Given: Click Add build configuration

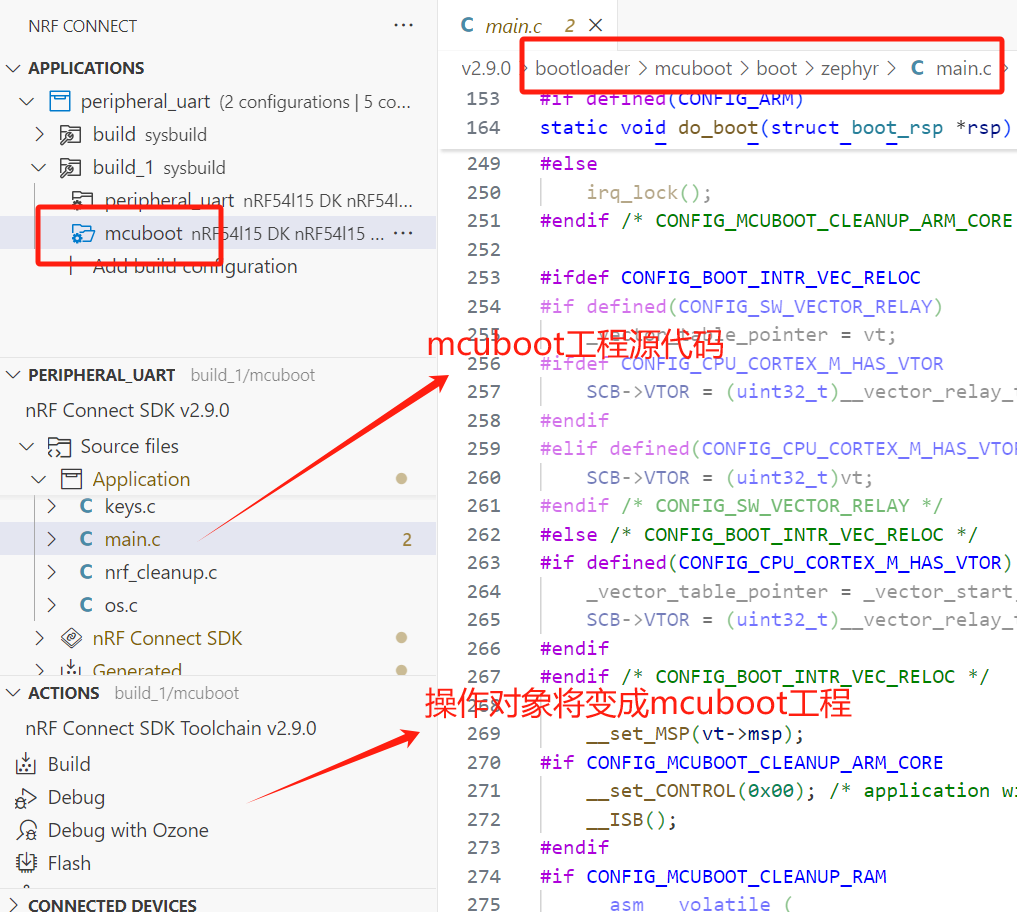Looking at the screenshot, I should pos(195,267).
